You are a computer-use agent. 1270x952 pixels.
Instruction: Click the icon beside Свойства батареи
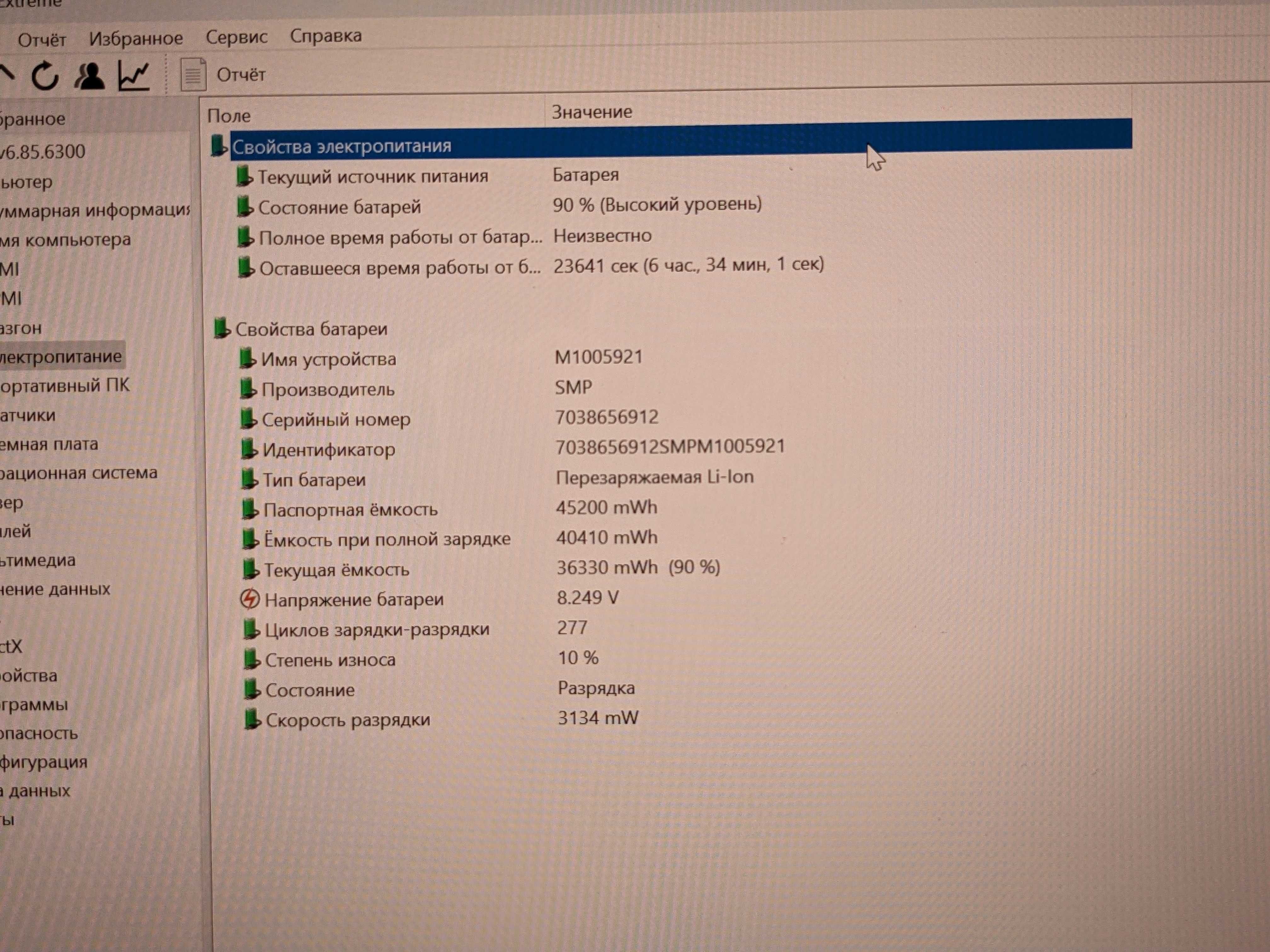(222, 329)
